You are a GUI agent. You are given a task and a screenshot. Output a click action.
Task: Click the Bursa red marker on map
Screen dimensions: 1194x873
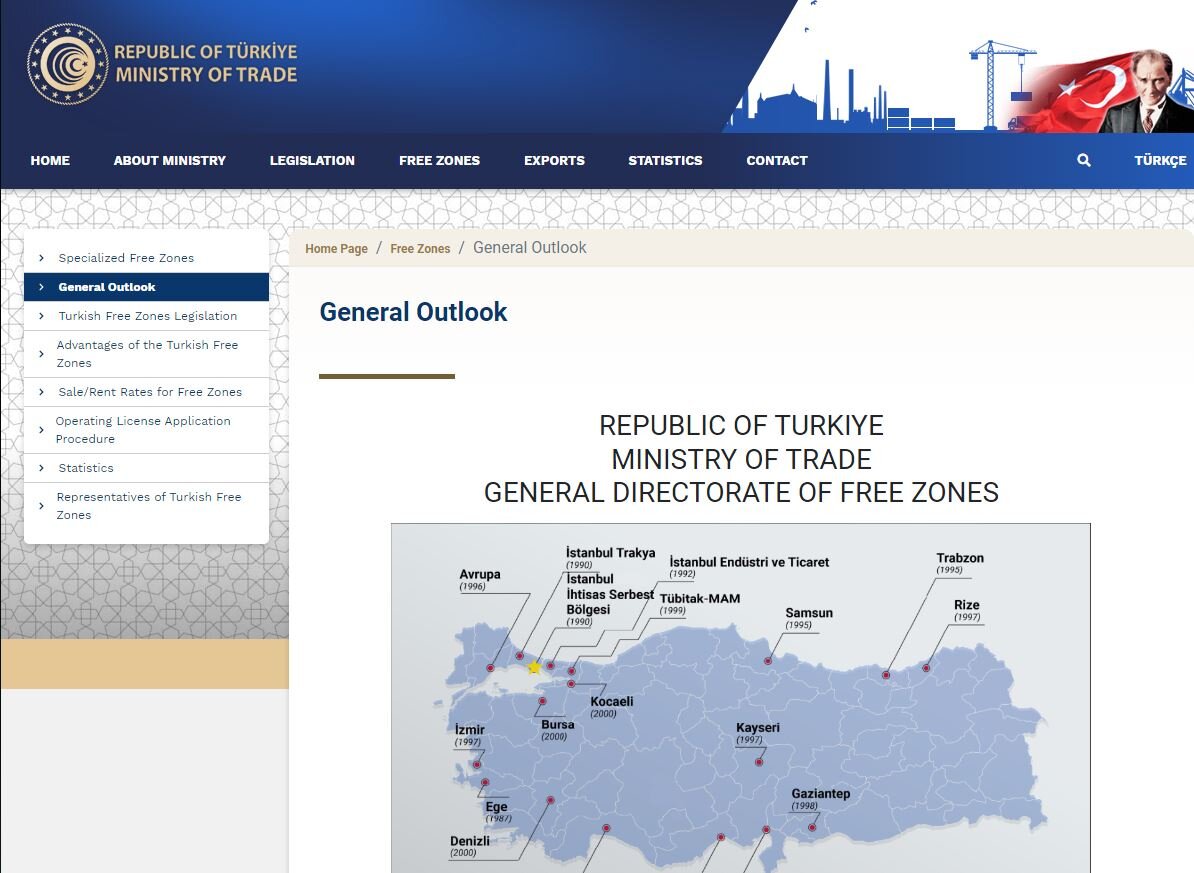click(542, 702)
